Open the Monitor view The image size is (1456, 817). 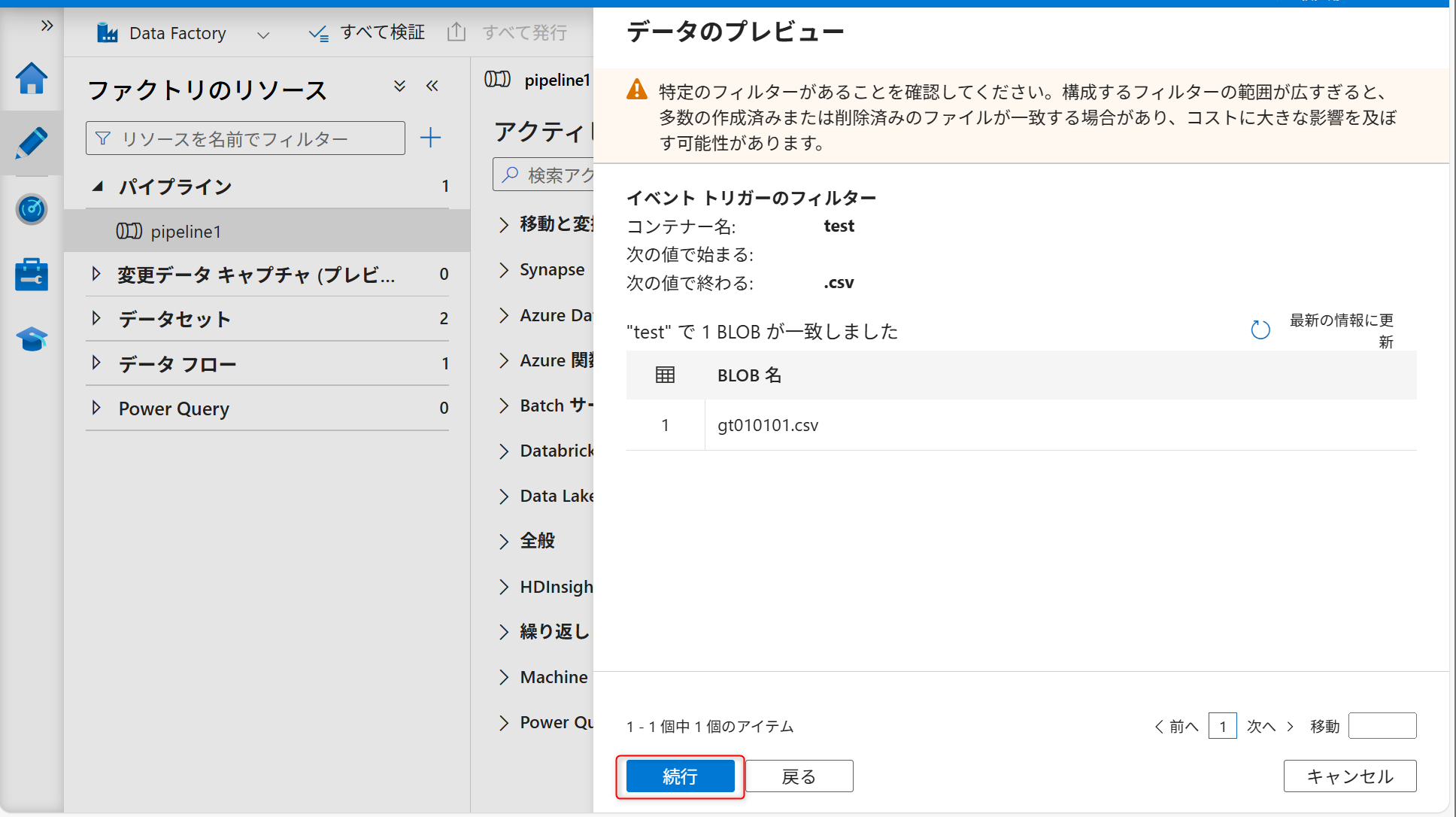click(31, 209)
